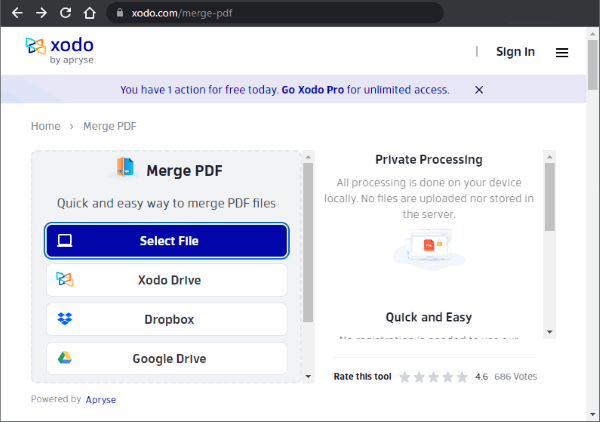Choose Dropbox as file source
Screen dimensions: 600x422
pyautogui.click(x=167, y=319)
